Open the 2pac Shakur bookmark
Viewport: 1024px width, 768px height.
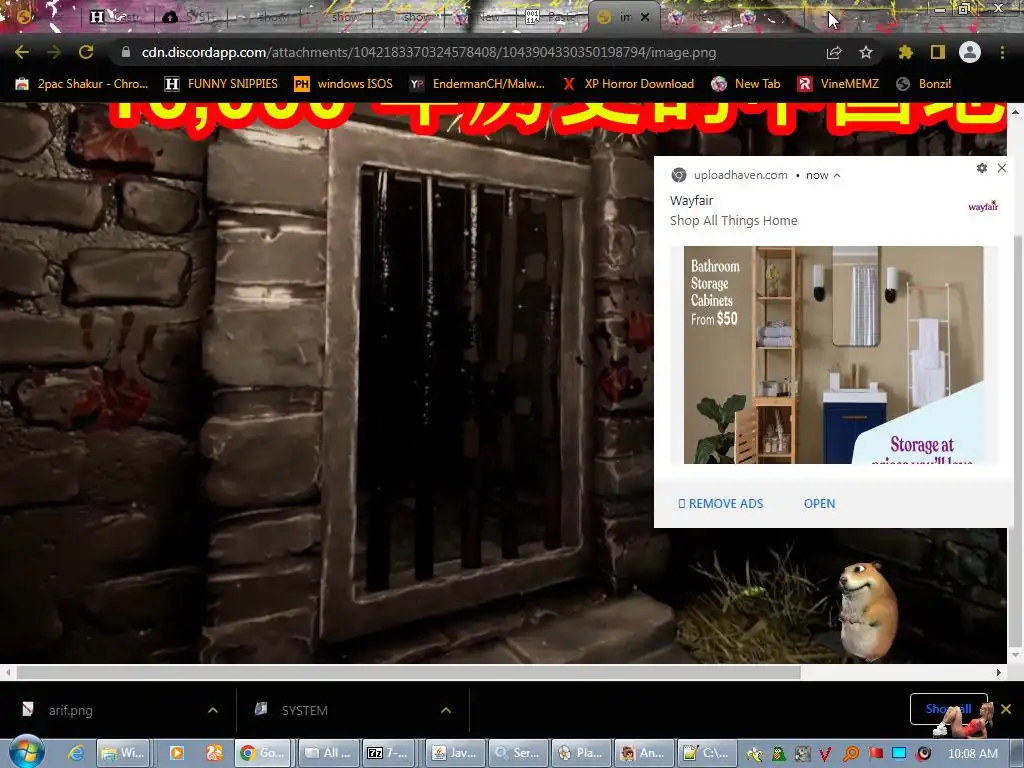click(x=82, y=84)
